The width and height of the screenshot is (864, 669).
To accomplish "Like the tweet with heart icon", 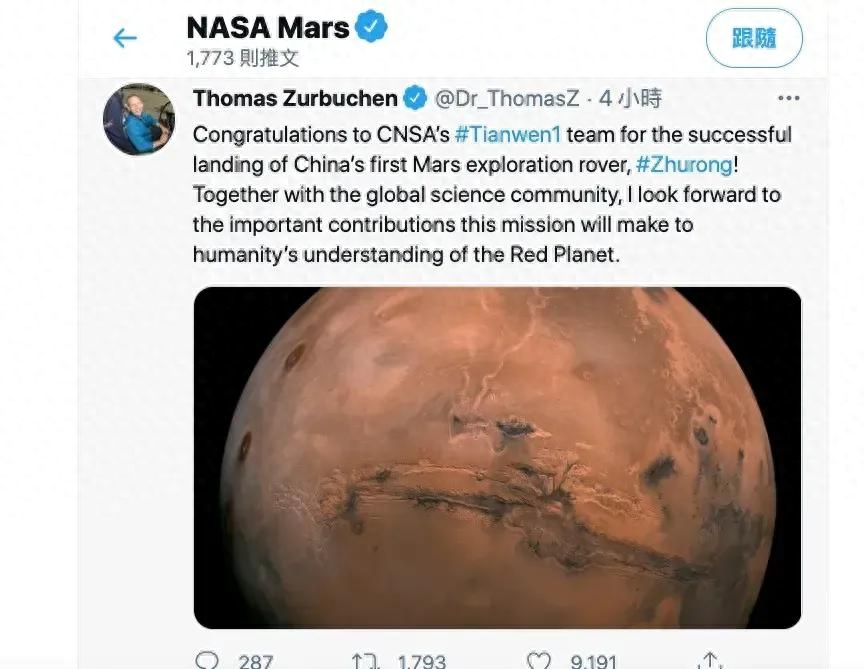I will [x=538, y=660].
